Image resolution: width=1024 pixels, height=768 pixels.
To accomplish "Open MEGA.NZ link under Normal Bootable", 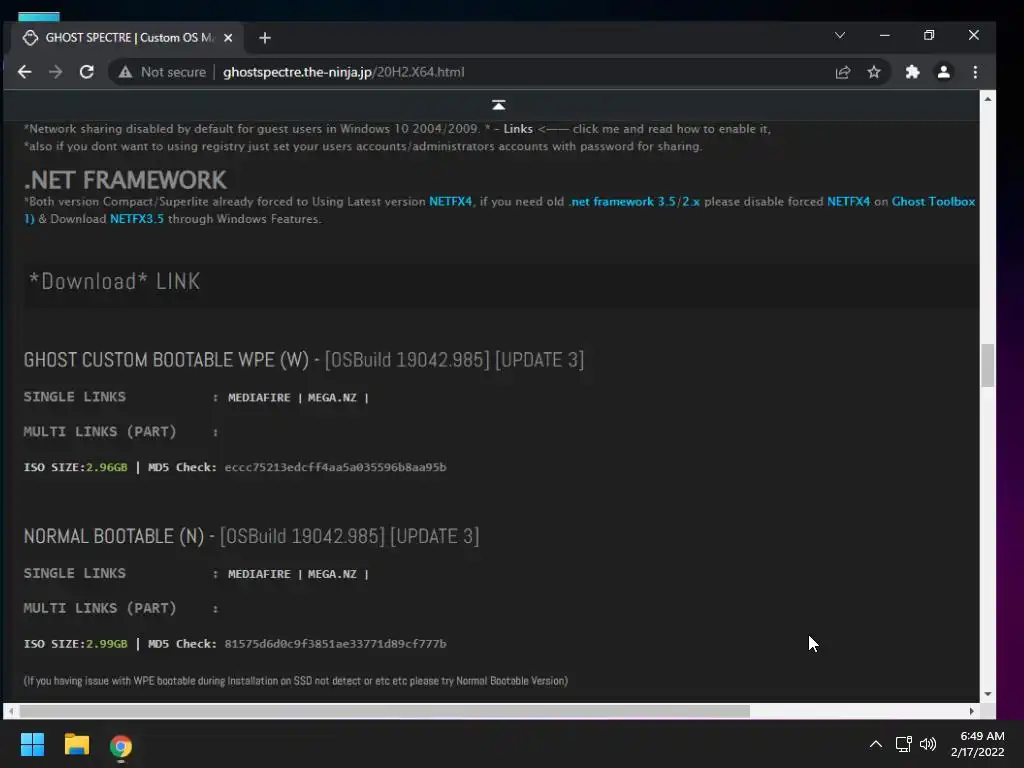I will tap(332, 574).
